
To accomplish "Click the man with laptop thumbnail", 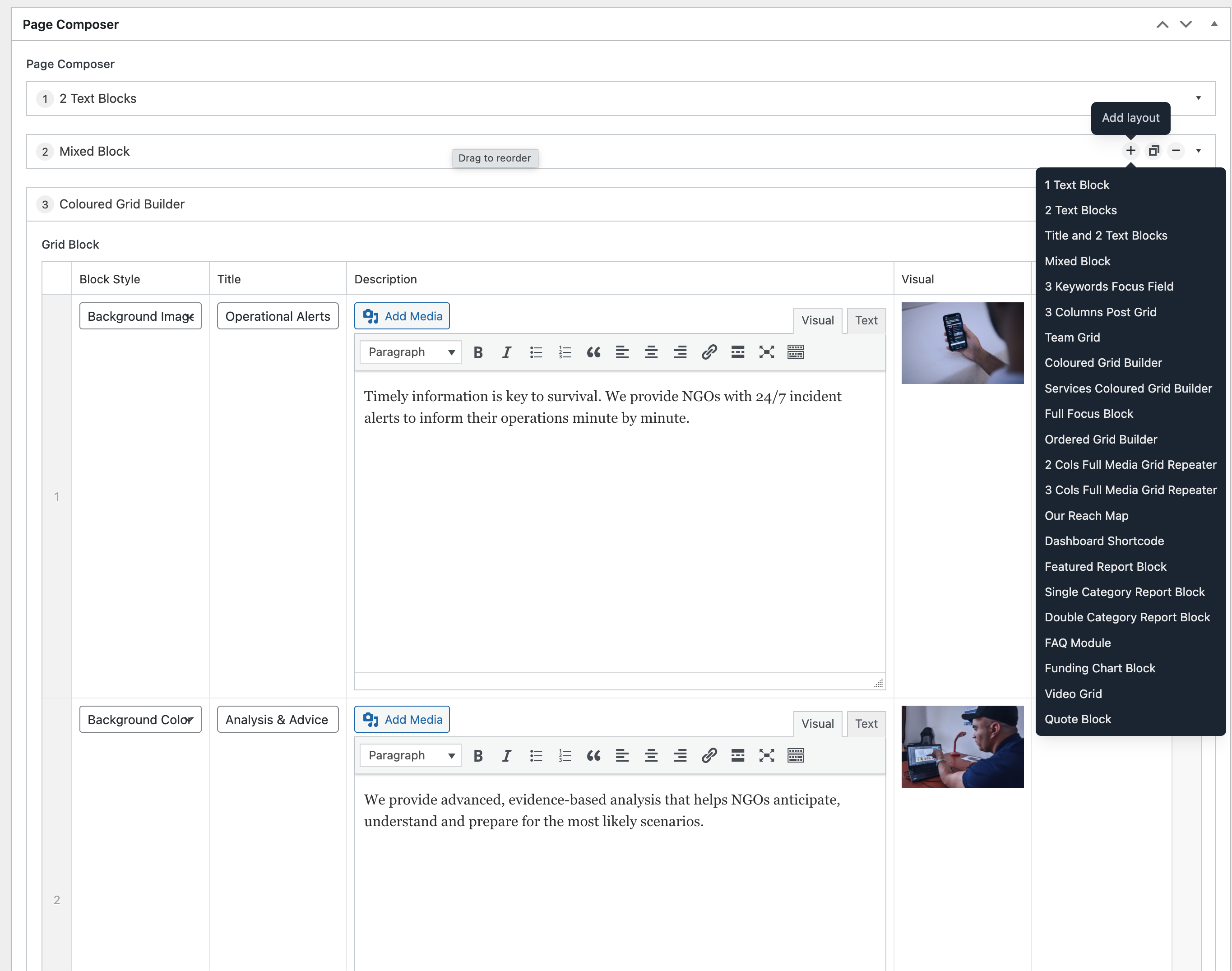I will (962, 746).
